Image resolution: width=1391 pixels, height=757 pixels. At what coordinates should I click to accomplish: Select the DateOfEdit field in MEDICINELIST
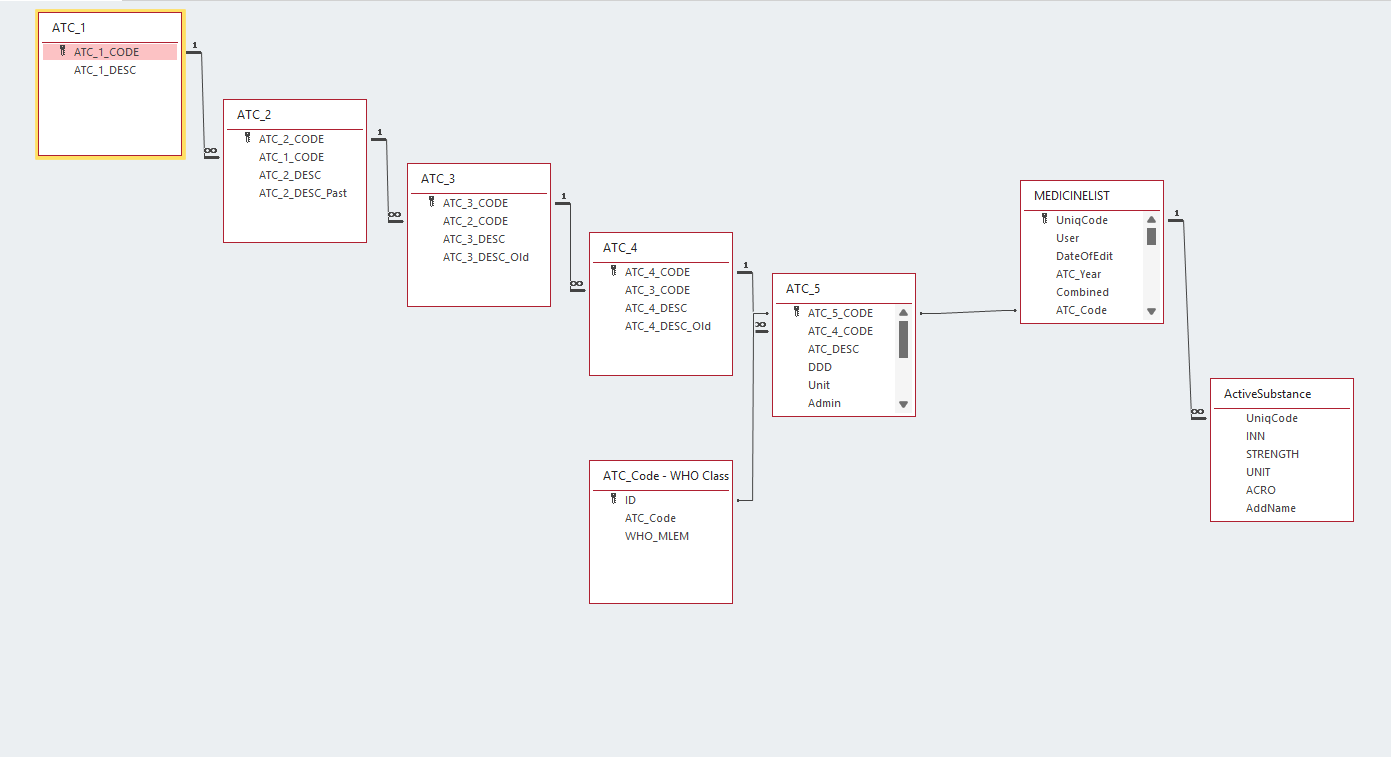pos(1084,256)
